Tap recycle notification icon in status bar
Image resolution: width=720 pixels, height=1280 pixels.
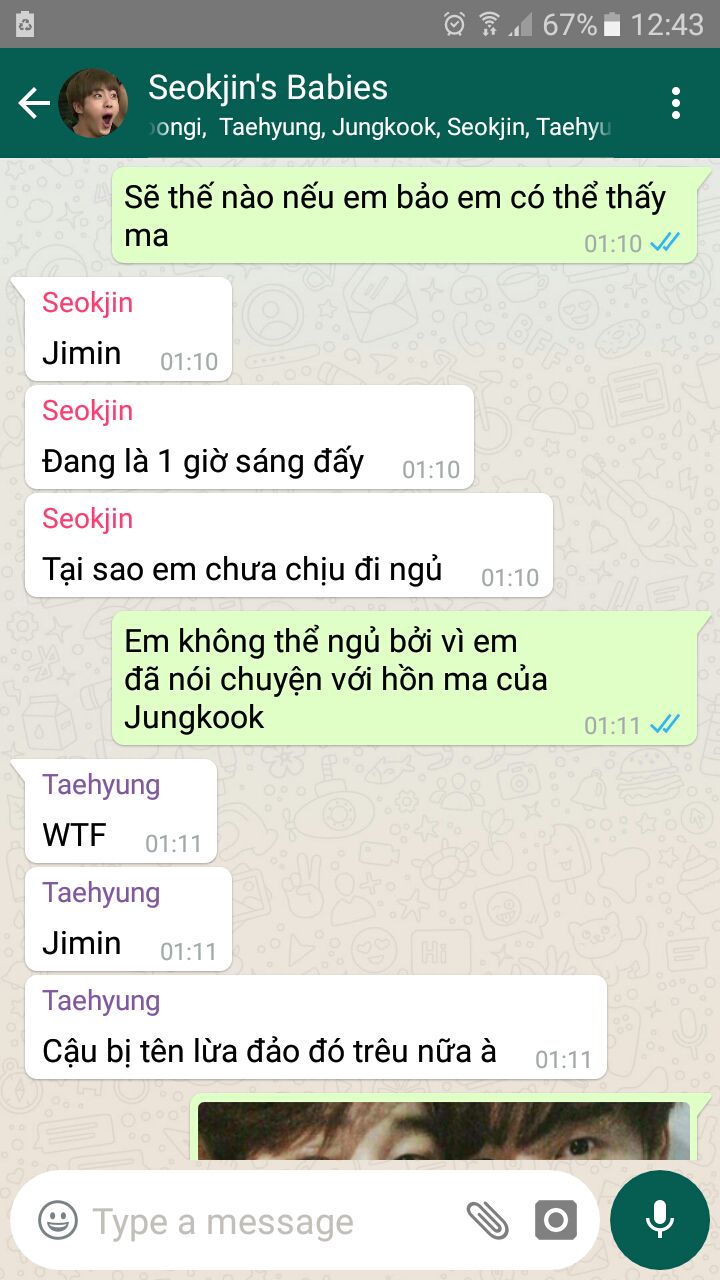(25, 24)
